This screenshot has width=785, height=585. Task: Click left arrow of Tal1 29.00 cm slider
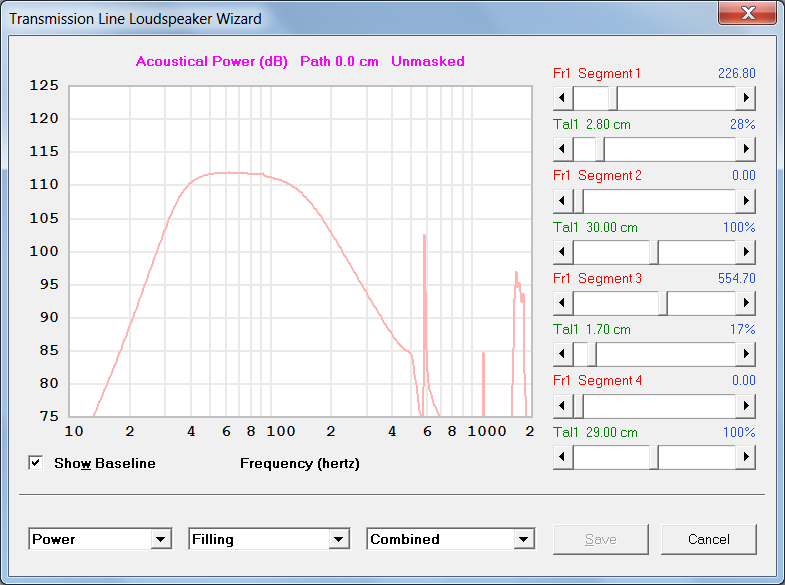(563, 456)
